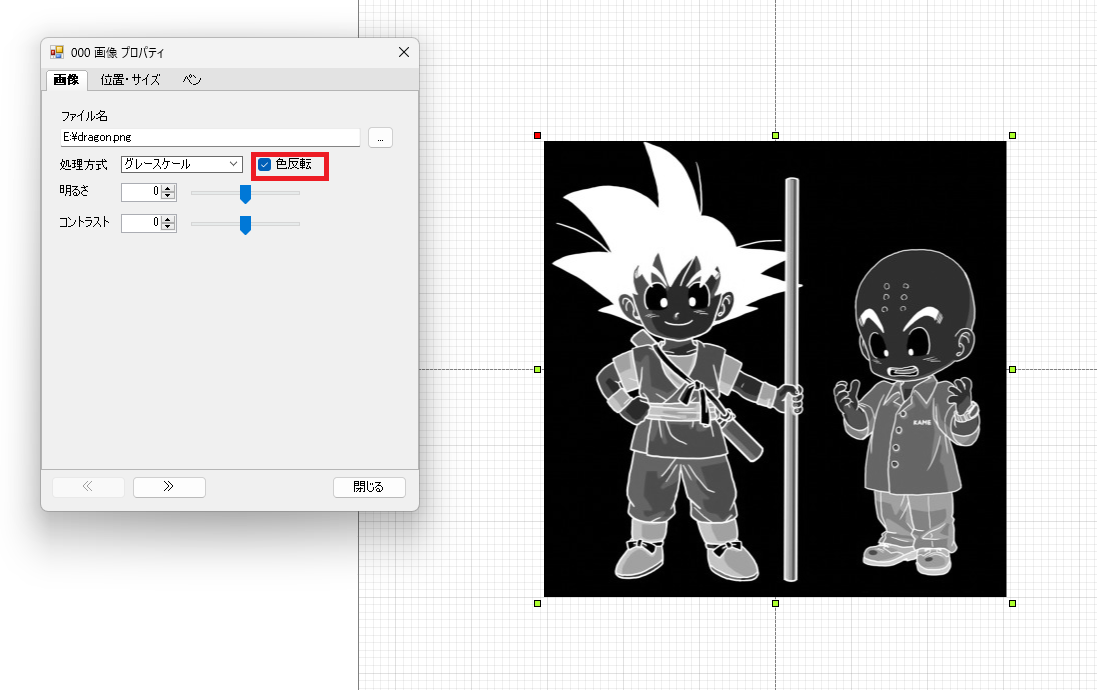Open the 位置・サイズ tab
This screenshot has height=690, width=1097.
[130, 80]
